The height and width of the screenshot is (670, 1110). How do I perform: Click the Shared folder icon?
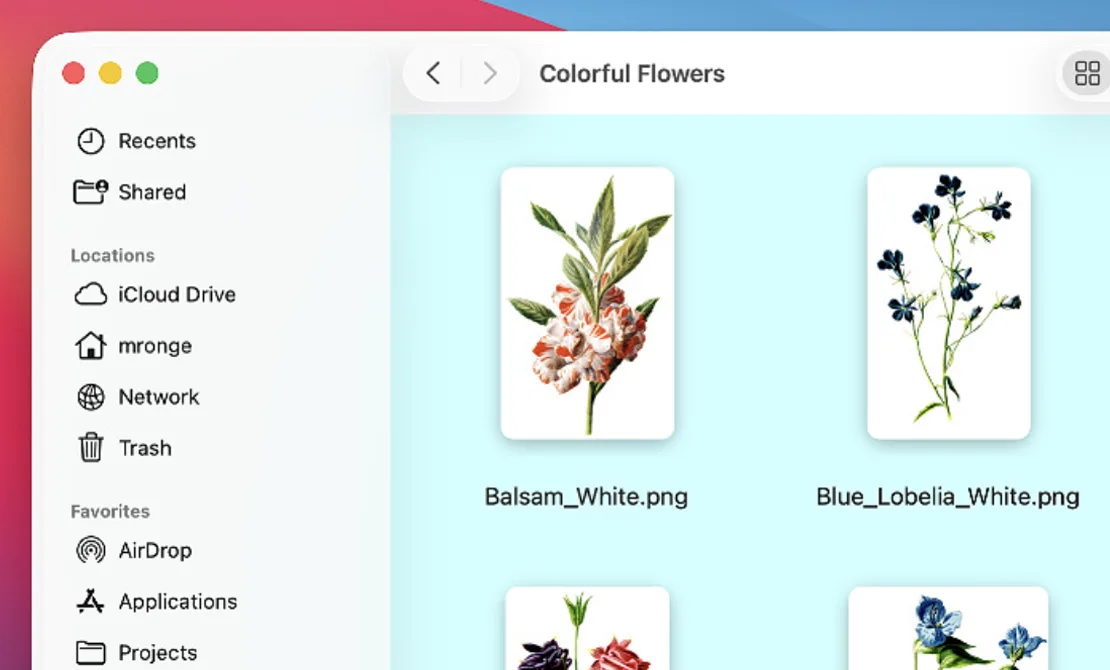(91, 192)
